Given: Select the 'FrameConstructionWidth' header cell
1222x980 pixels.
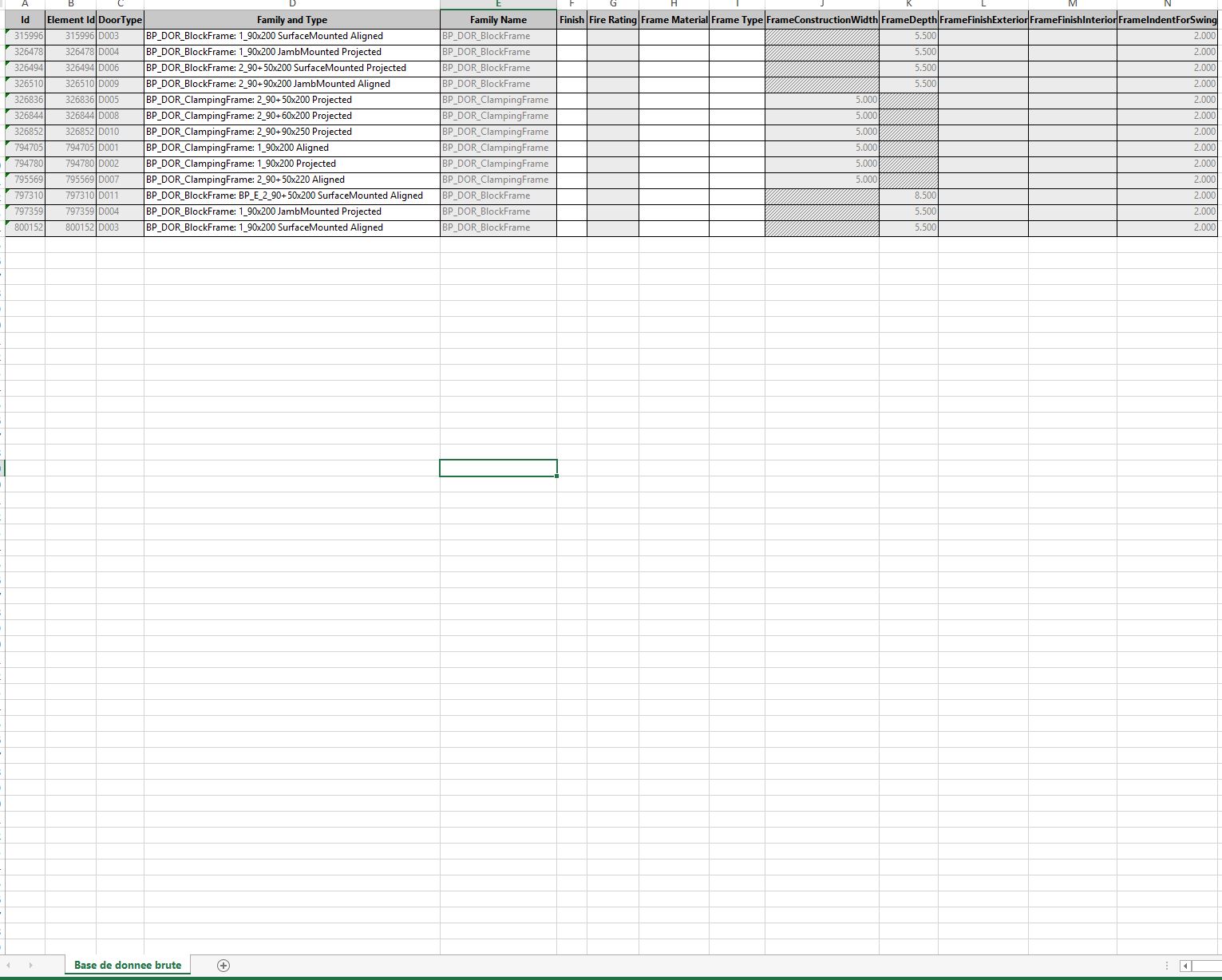Looking at the screenshot, I should [822, 20].
